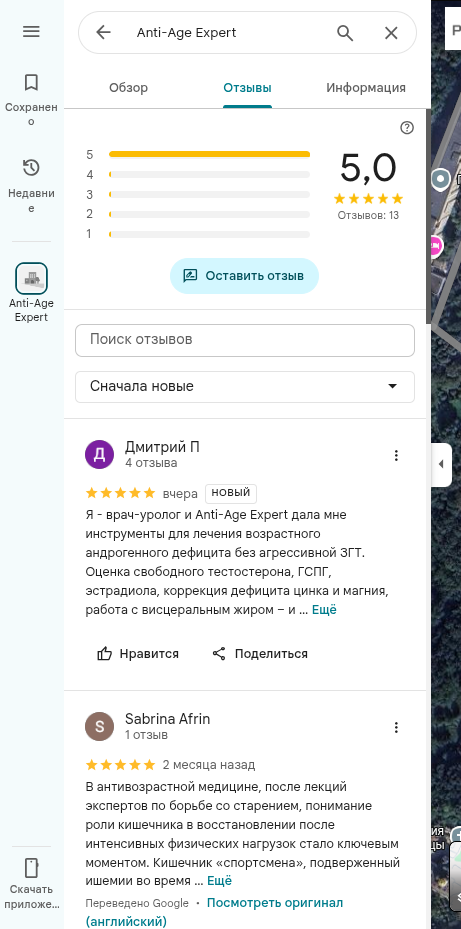Click the 4 отзыва text under Дмитрий П
Screen dimensions: 461x929
coord(151,463)
